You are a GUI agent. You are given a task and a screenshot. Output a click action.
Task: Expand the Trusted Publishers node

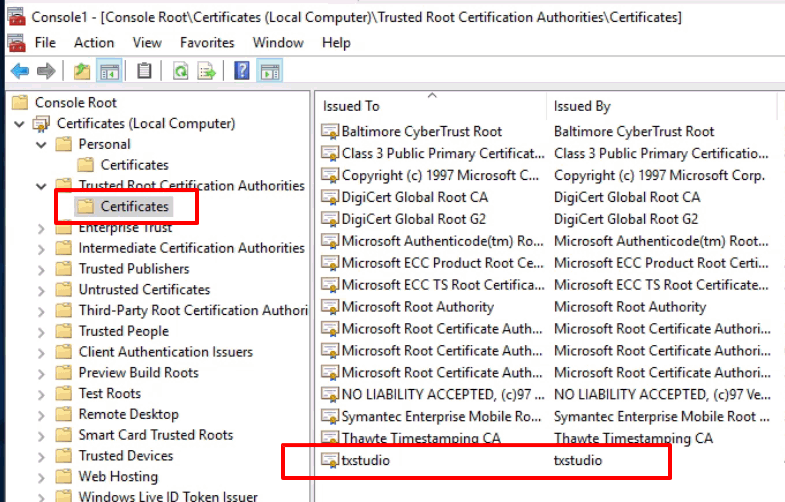pos(41,270)
